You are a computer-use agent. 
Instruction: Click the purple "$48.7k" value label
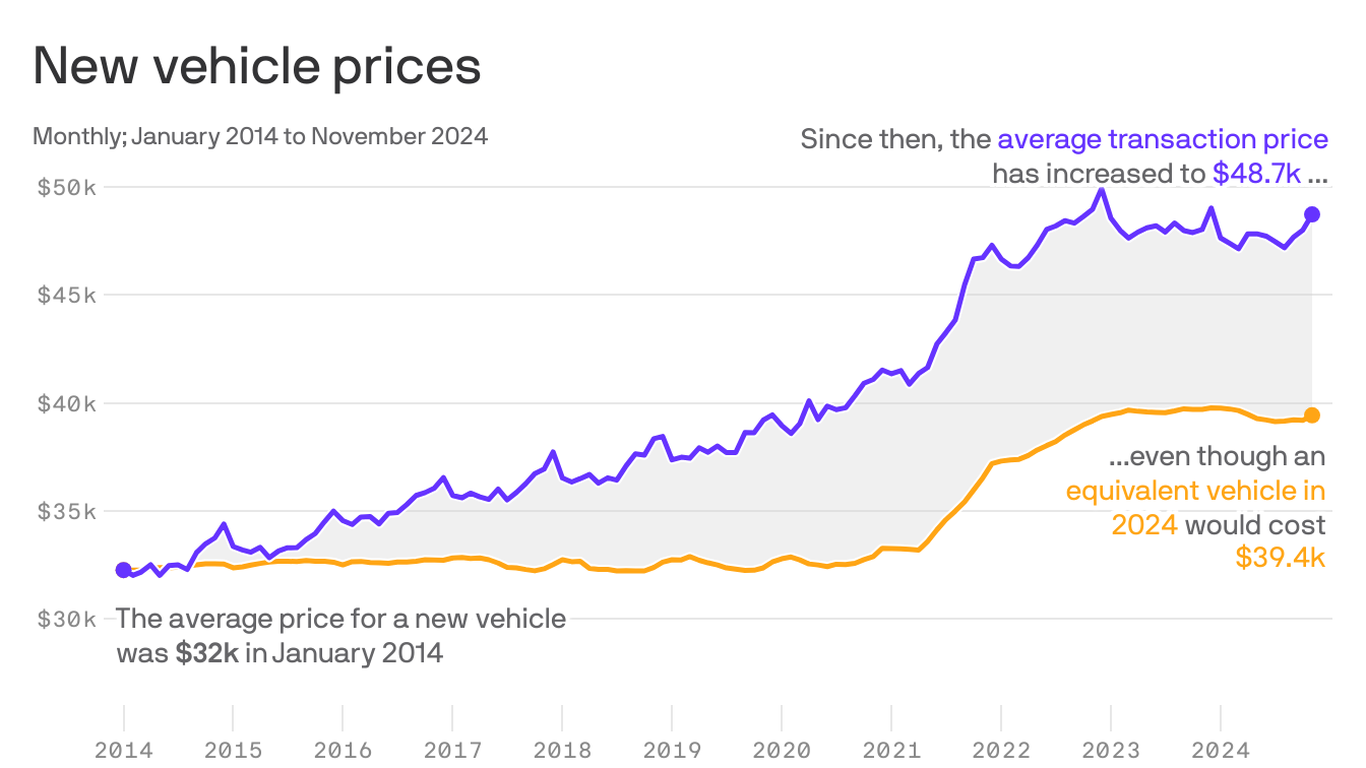tap(1256, 174)
